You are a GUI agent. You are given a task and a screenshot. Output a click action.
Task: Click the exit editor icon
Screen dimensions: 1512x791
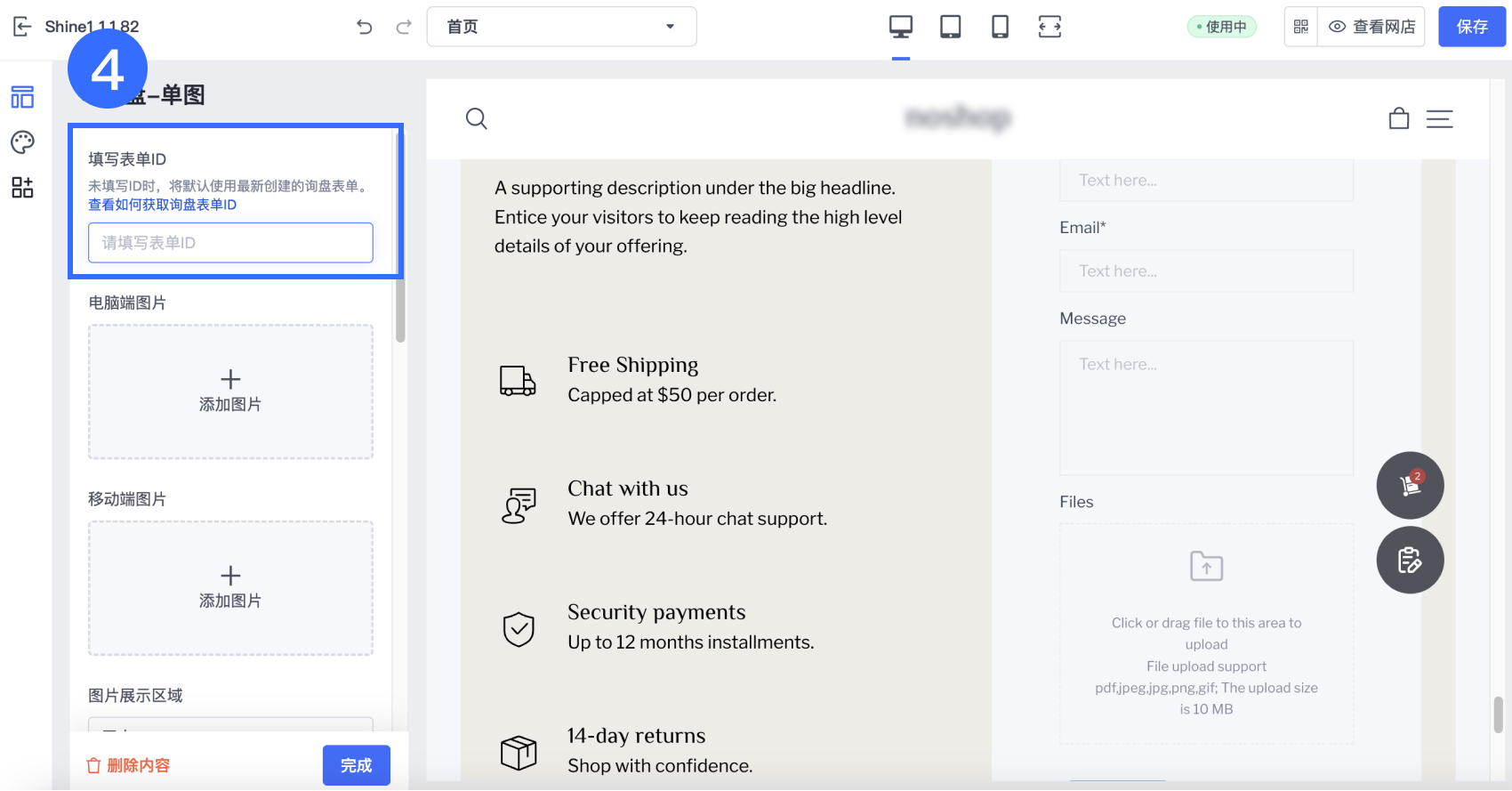click(23, 27)
